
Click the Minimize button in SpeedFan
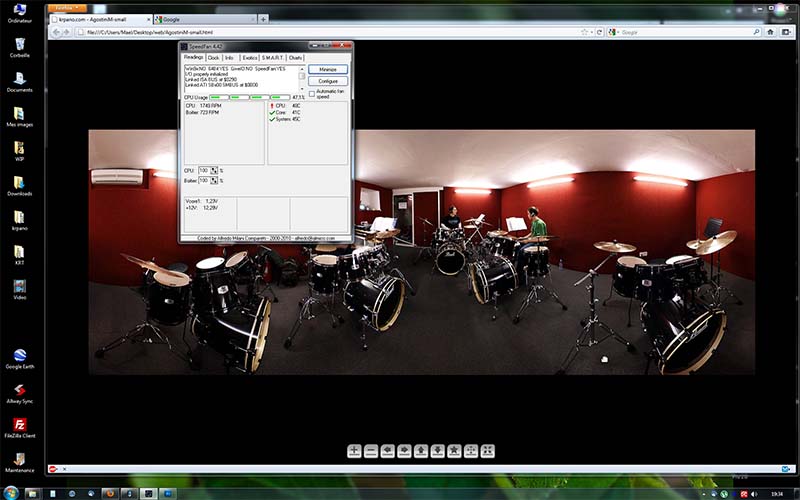327,70
